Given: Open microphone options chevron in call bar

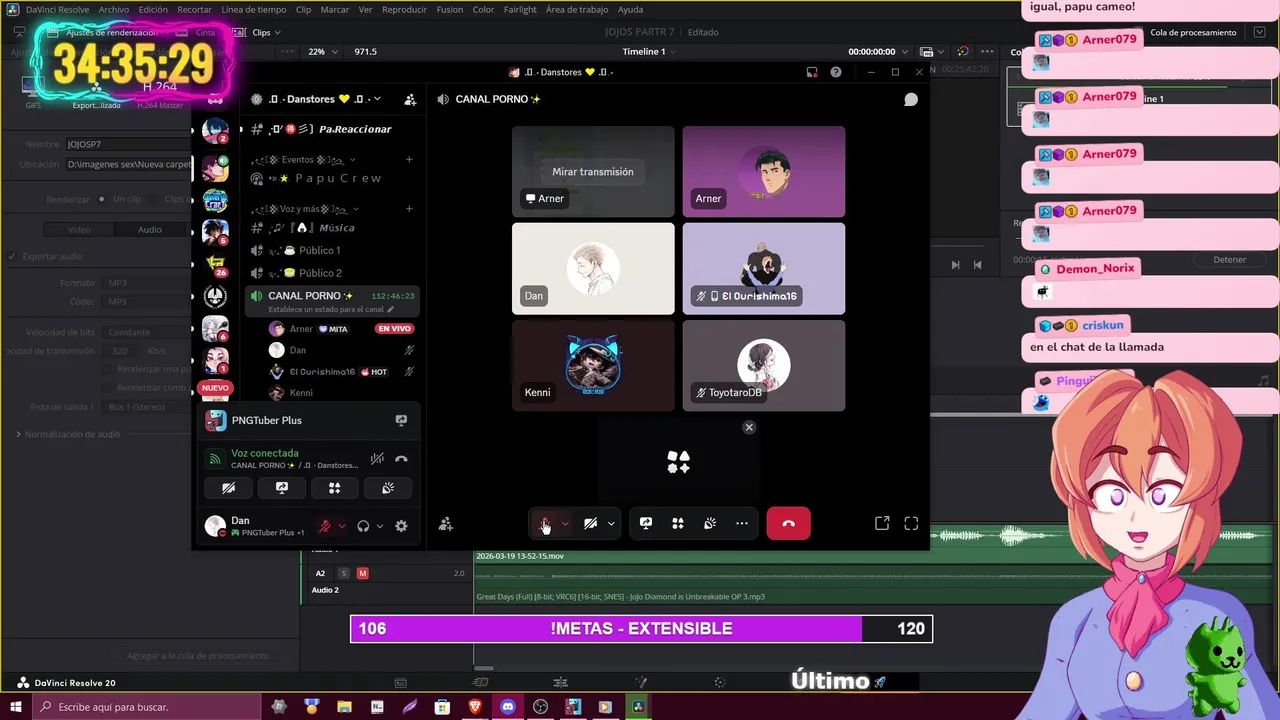Looking at the screenshot, I should pos(565,523).
